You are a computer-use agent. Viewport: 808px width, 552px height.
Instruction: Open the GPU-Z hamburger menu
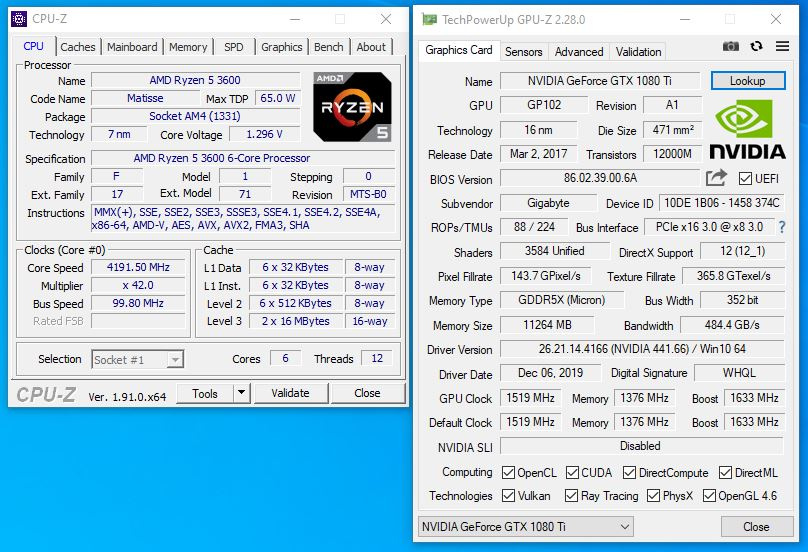(x=782, y=46)
